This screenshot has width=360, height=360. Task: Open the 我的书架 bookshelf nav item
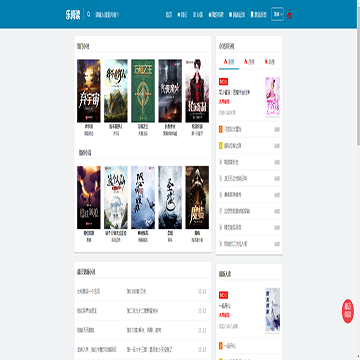pos(216,15)
